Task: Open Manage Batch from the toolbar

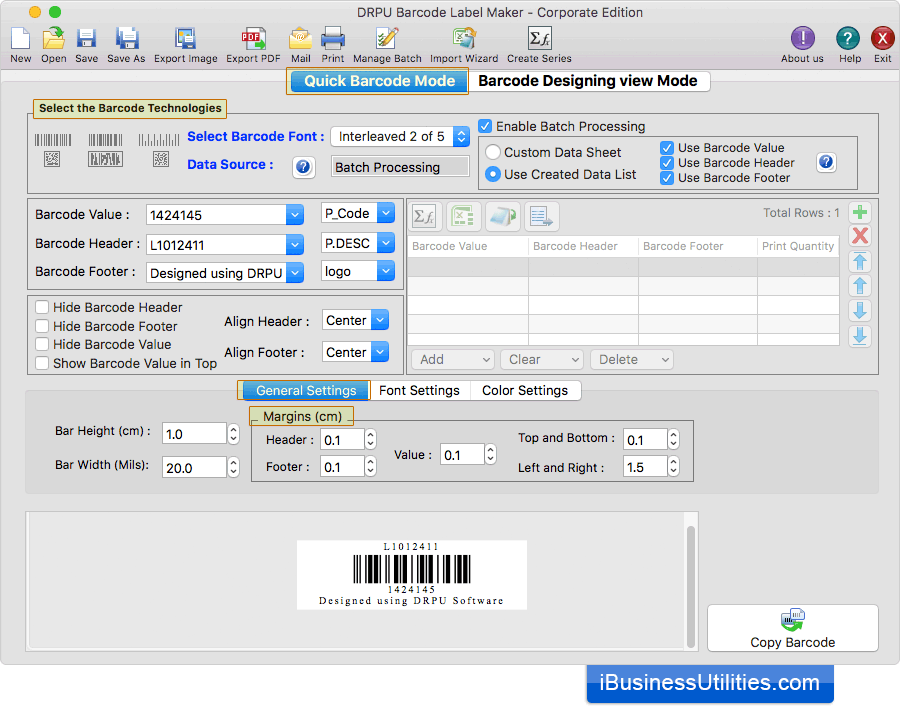Action: pyautogui.click(x=387, y=38)
